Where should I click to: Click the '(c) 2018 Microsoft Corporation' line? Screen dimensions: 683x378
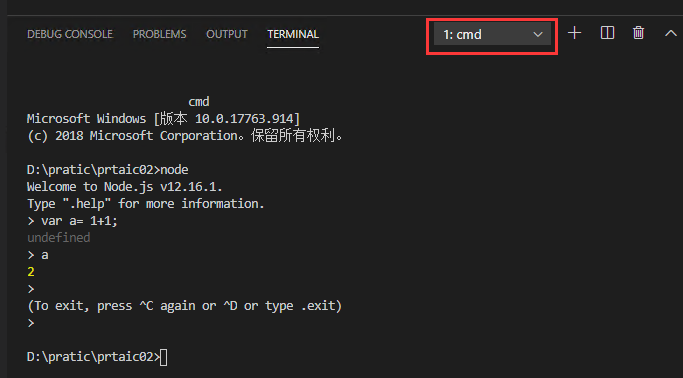tap(185, 136)
